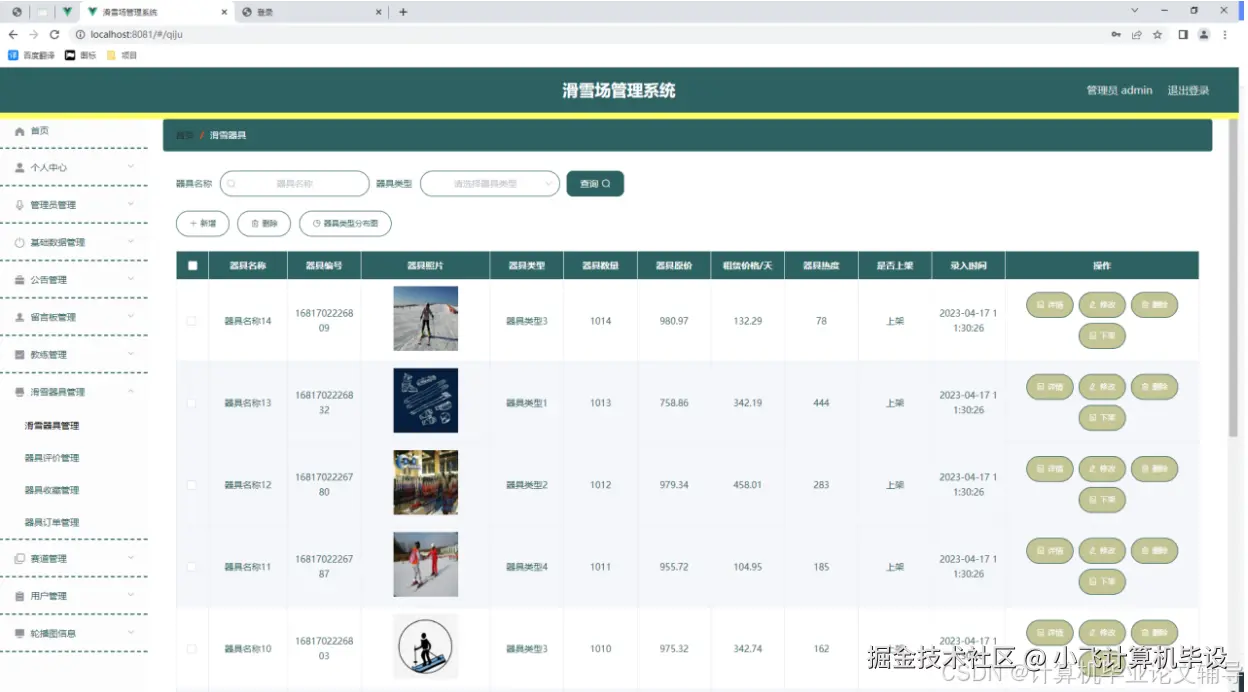
Task: Open the ski rack photo of 器具名称12
Action: (x=426, y=483)
